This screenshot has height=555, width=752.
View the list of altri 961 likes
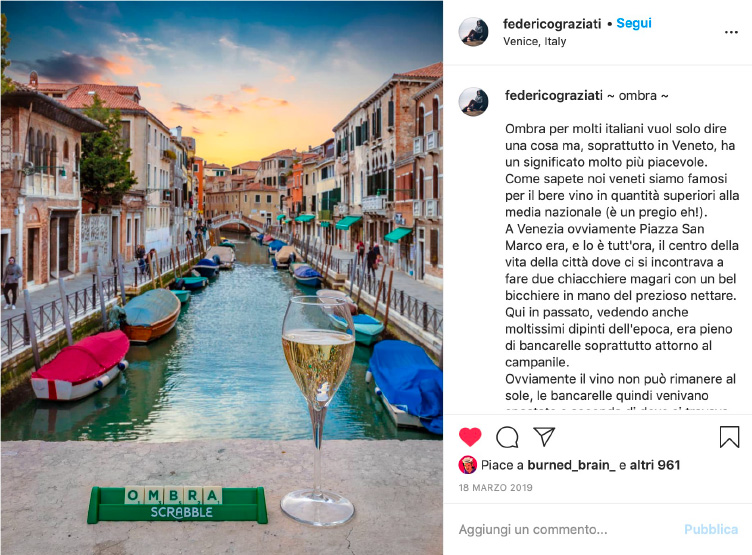(655, 465)
